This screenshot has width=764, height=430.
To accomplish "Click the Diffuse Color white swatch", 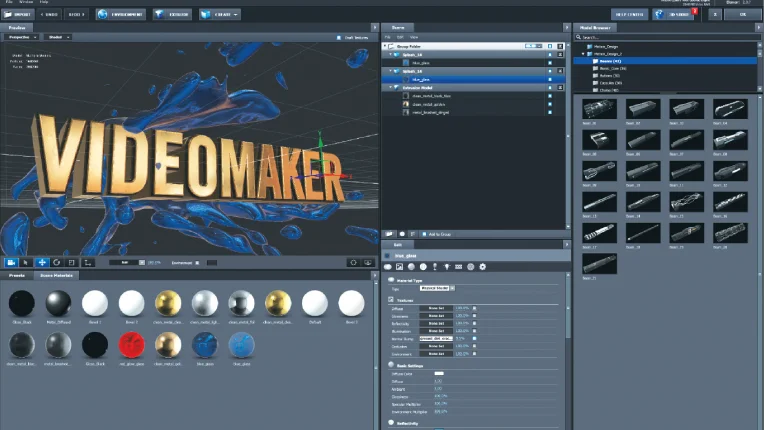I will pyautogui.click(x=439, y=374).
